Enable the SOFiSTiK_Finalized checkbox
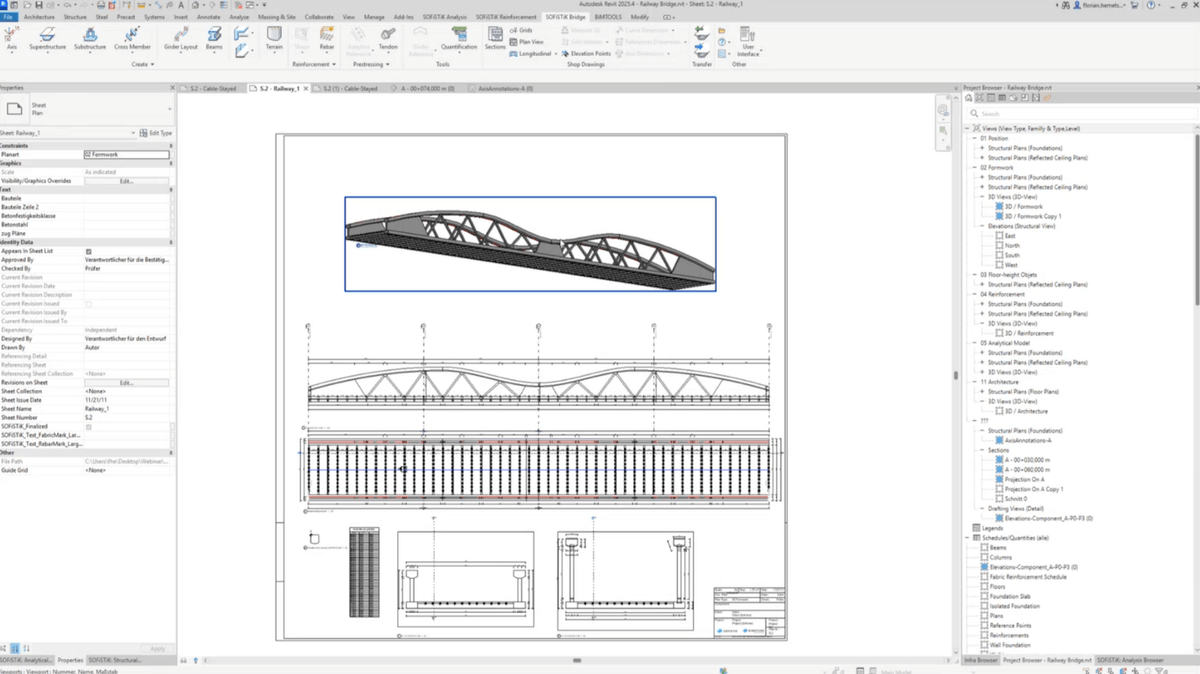The width and height of the screenshot is (1200, 674). [87, 429]
